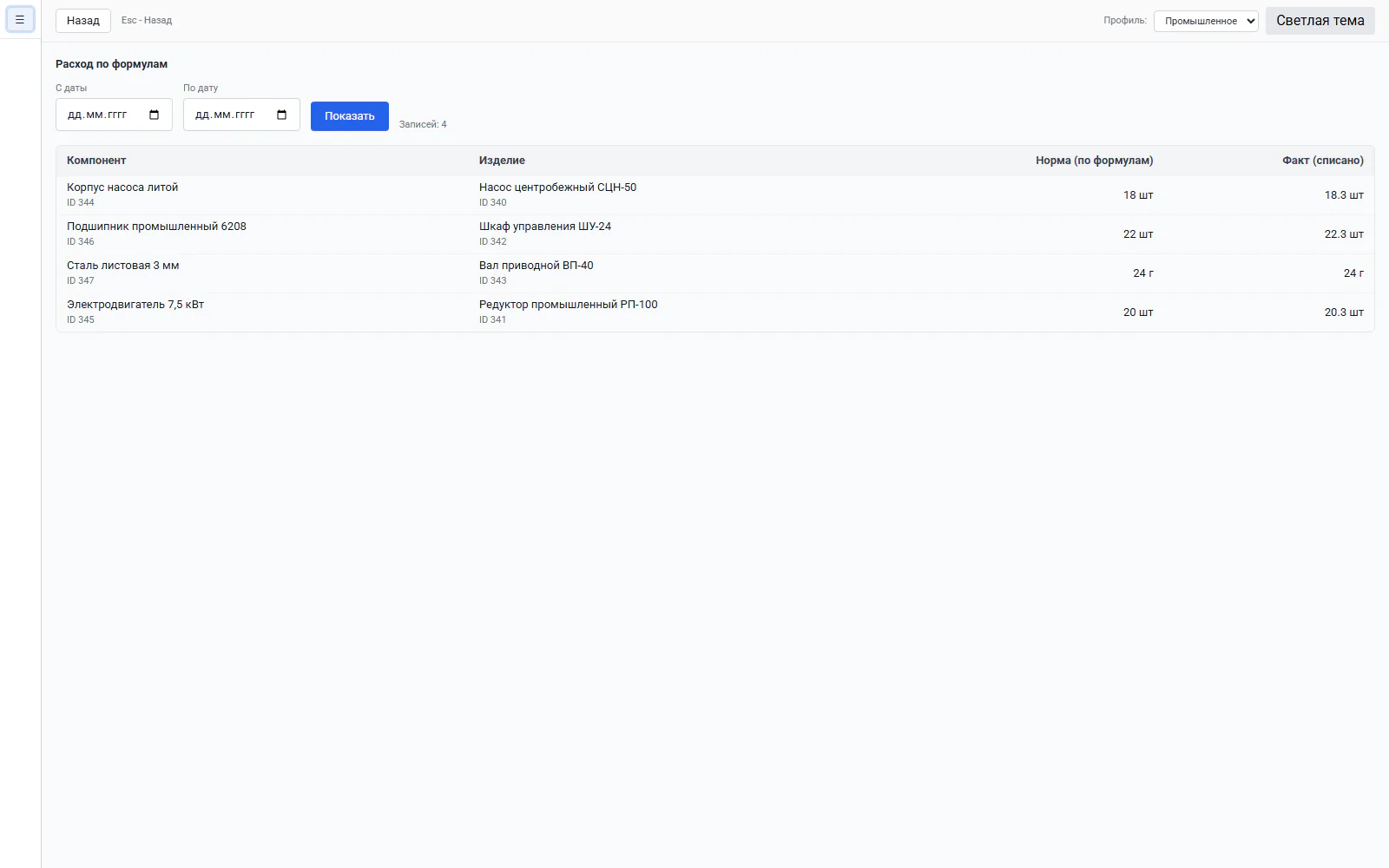Click product 'Редуктор промышленный РП-100'
The width and height of the screenshot is (1389, 868).
pyautogui.click(x=569, y=305)
